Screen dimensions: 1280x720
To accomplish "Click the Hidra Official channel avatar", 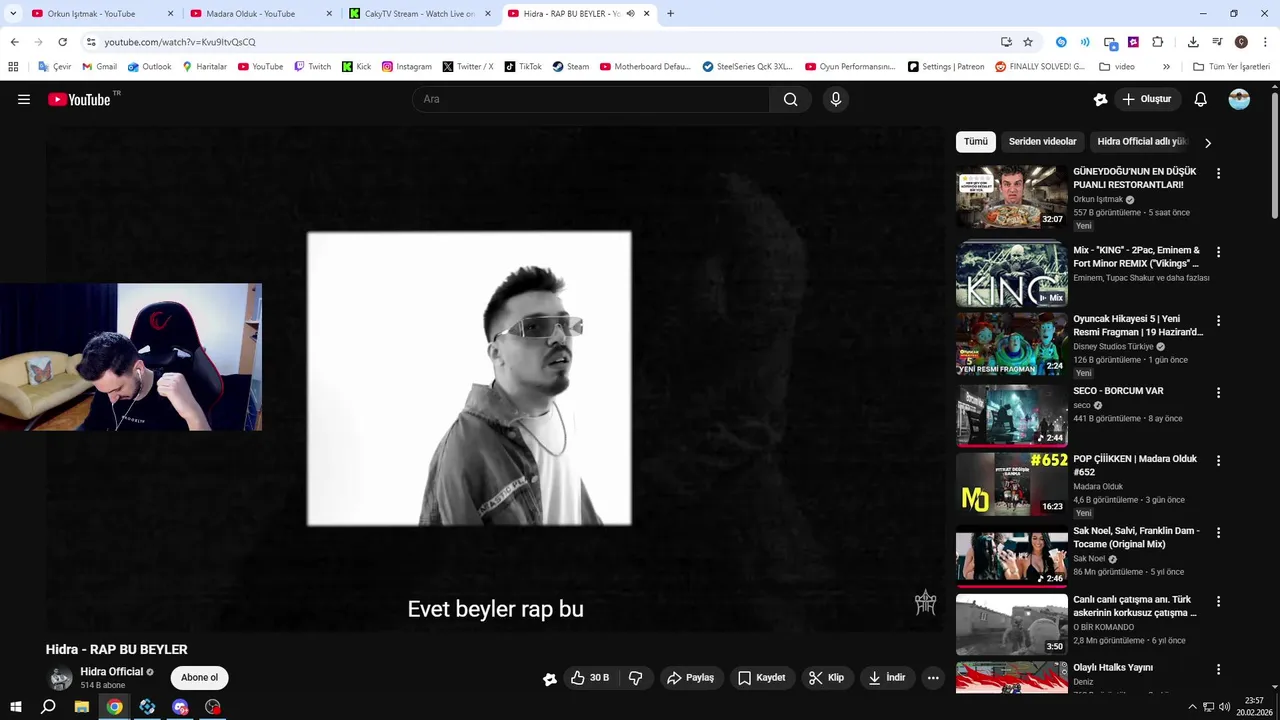I will pyautogui.click(x=61, y=678).
